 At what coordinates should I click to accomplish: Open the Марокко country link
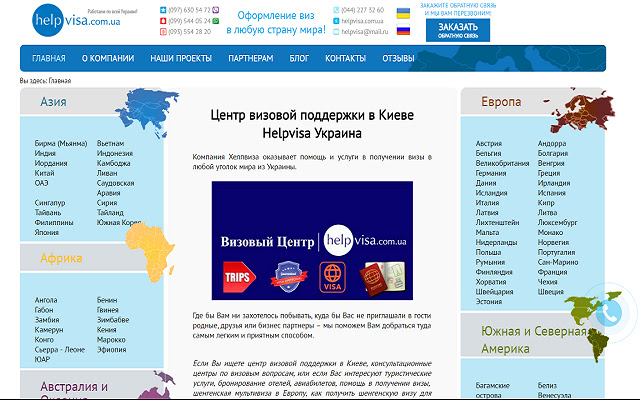click(111, 340)
